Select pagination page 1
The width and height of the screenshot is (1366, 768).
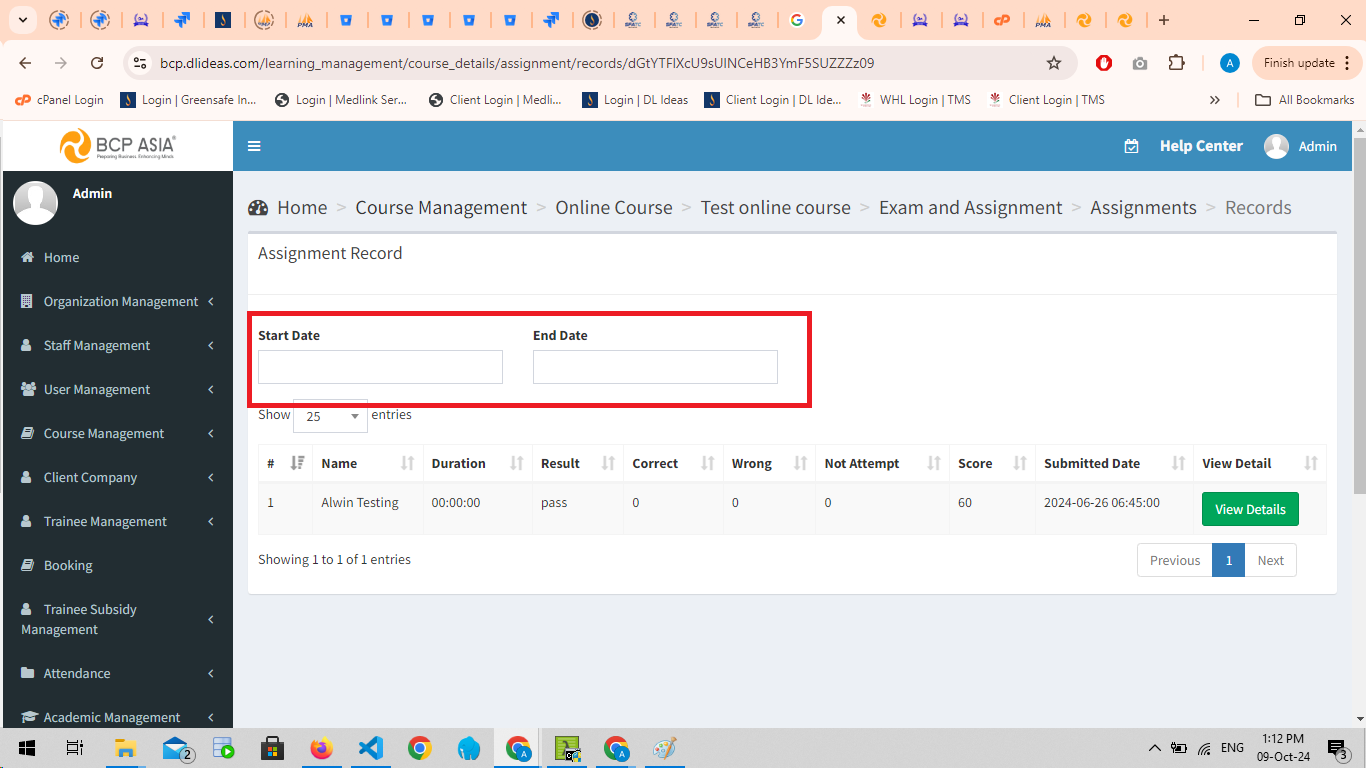[1228, 560]
